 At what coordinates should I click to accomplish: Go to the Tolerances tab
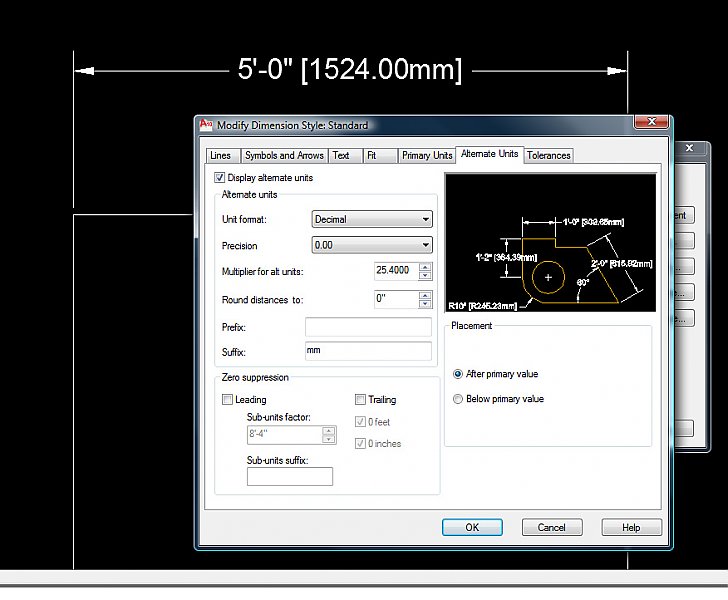pyautogui.click(x=548, y=156)
